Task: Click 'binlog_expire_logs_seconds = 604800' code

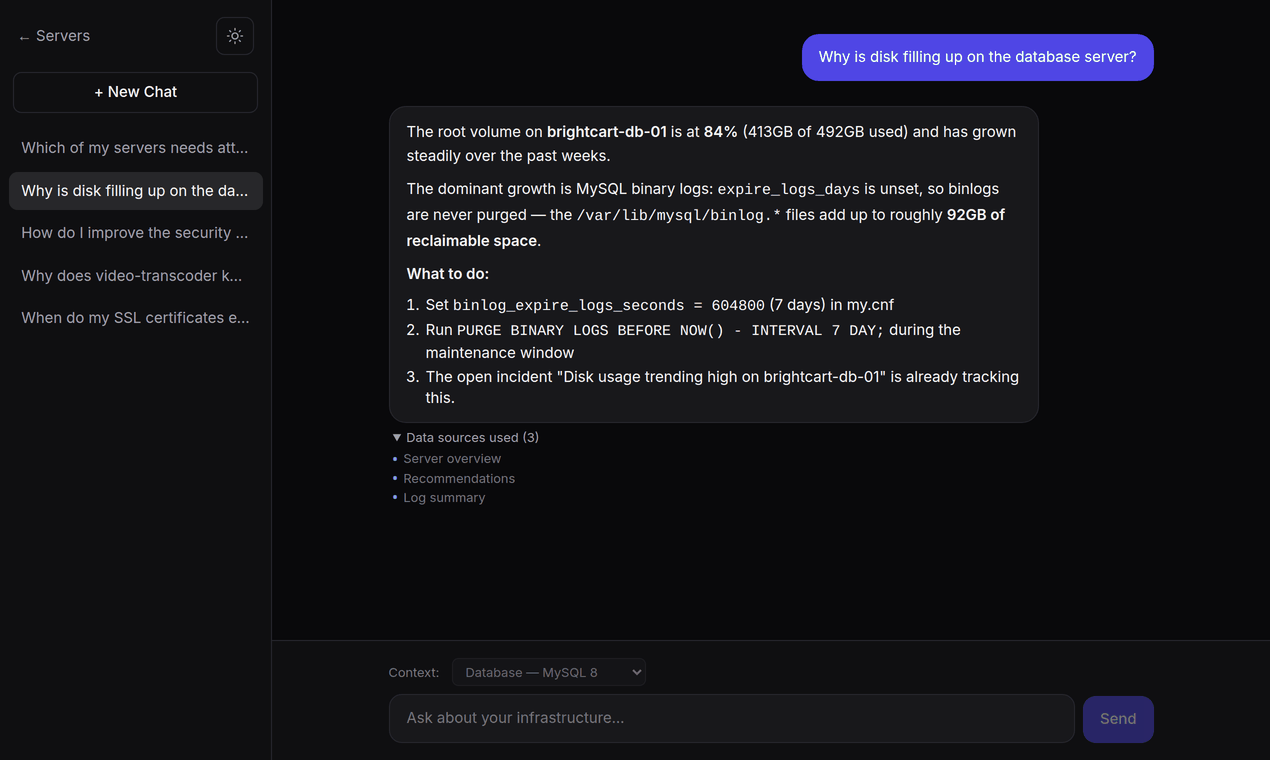Action: point(609,305)
